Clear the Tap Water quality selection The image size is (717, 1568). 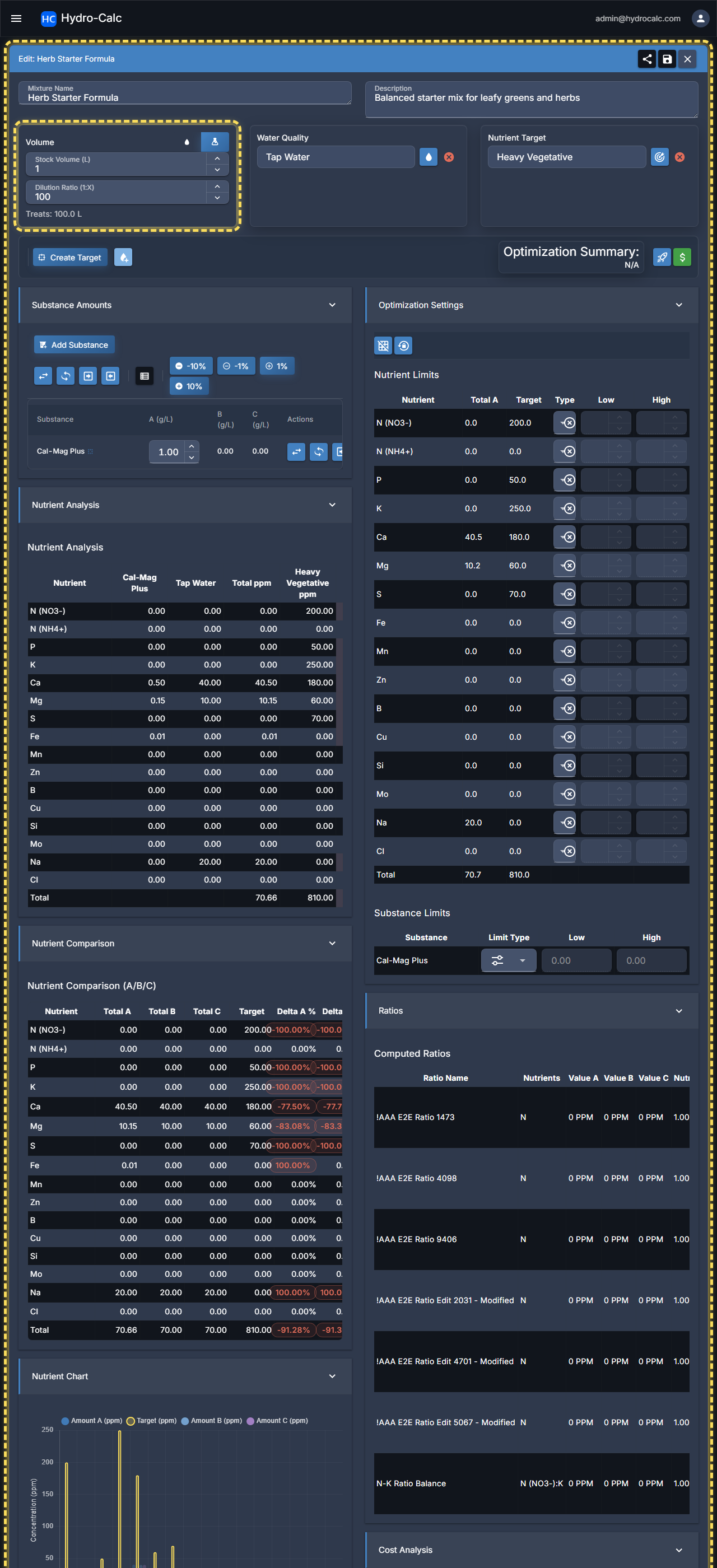click(x=449, y=157)
